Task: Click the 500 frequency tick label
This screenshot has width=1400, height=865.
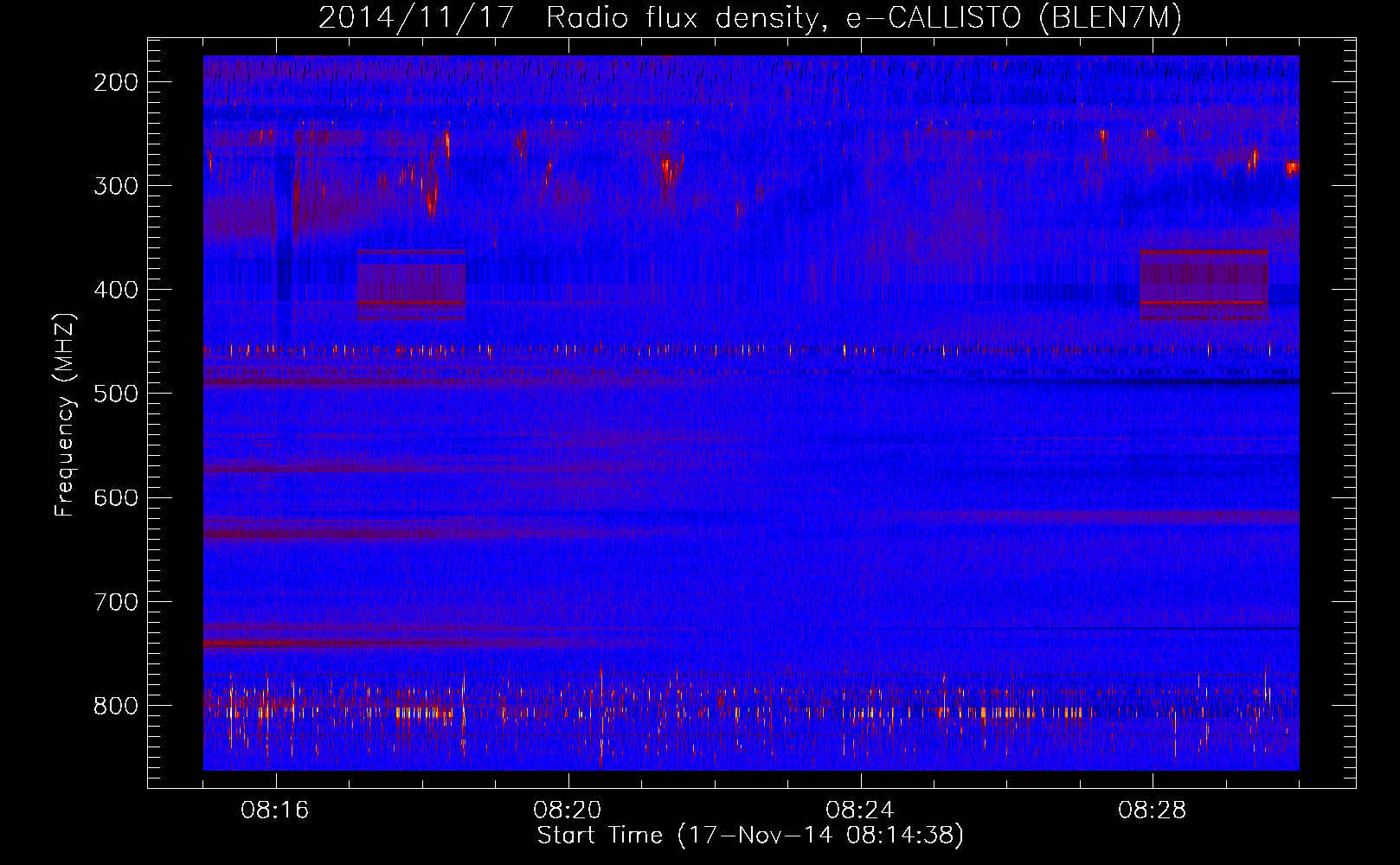Action: pyautogui.click(x=115, y=394)
